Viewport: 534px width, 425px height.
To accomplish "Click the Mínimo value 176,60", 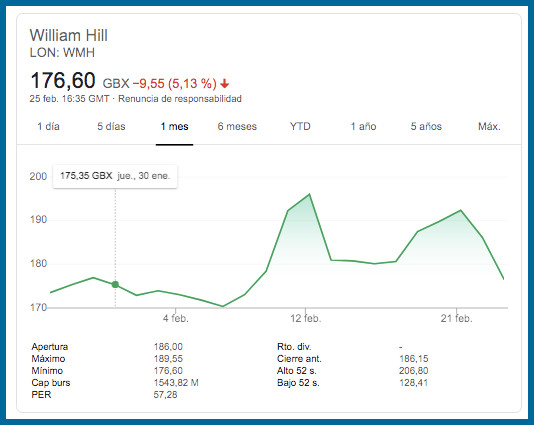I will click(168, 371).
